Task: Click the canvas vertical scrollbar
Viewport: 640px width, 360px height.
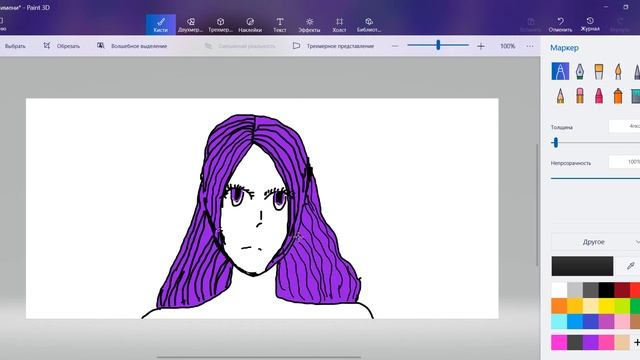Action: point(537,205)
